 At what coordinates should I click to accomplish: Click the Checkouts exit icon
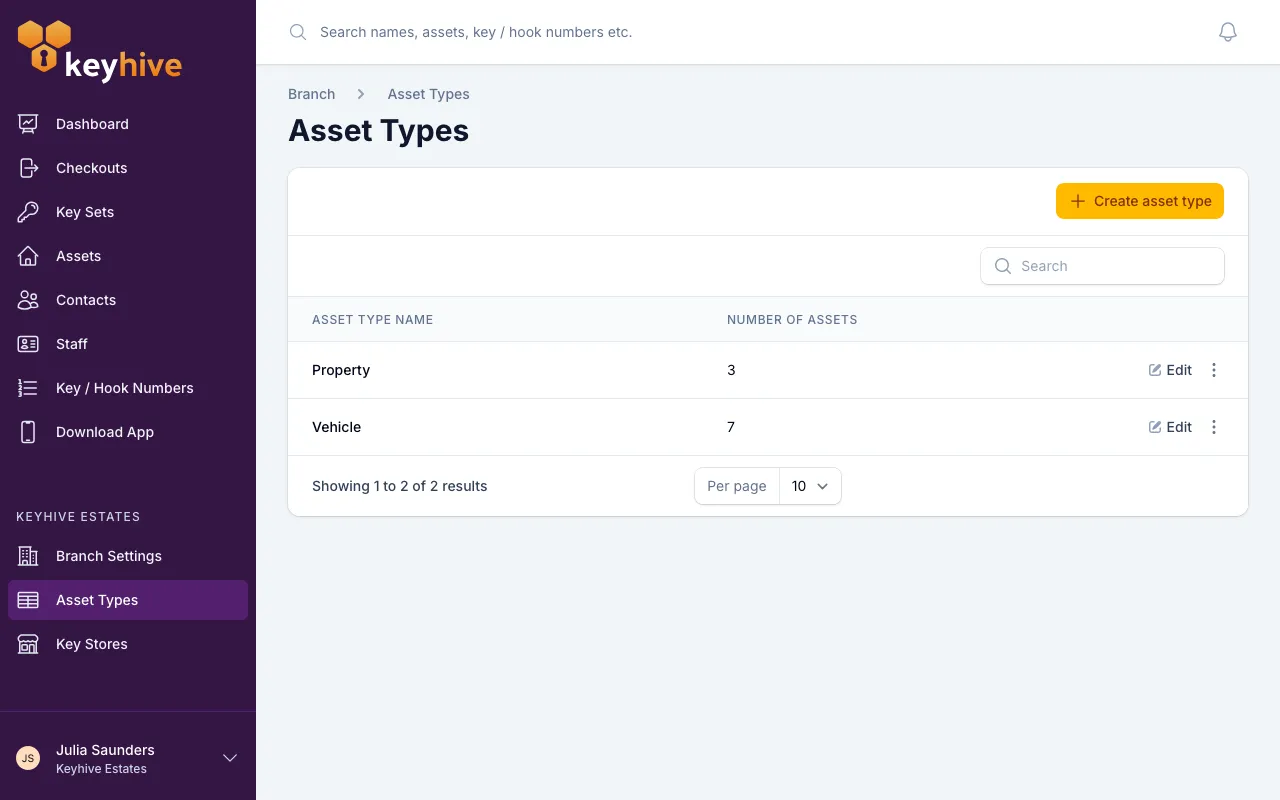28,168
